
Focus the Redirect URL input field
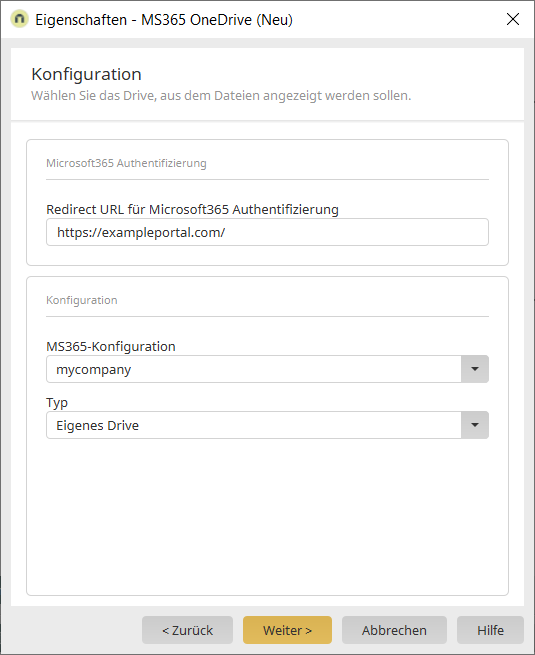[267, 232]
